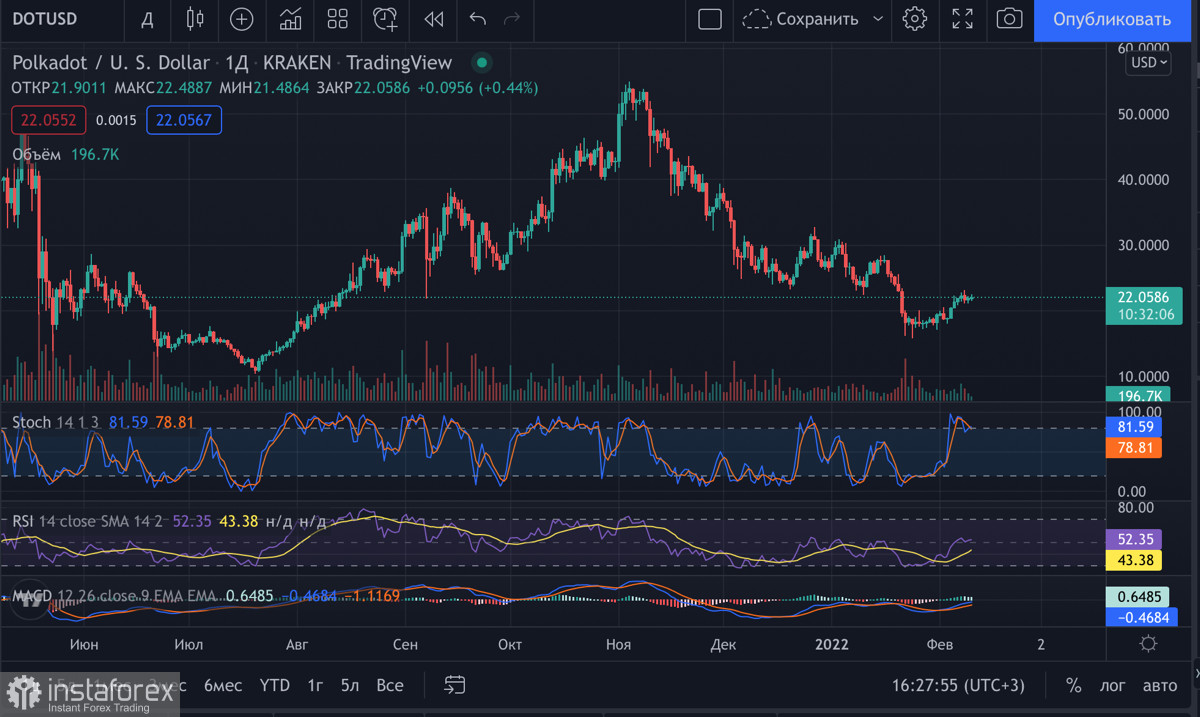
Task: Enter fullscreen mode
Action: pyautogui.click(x=962, y=19)
